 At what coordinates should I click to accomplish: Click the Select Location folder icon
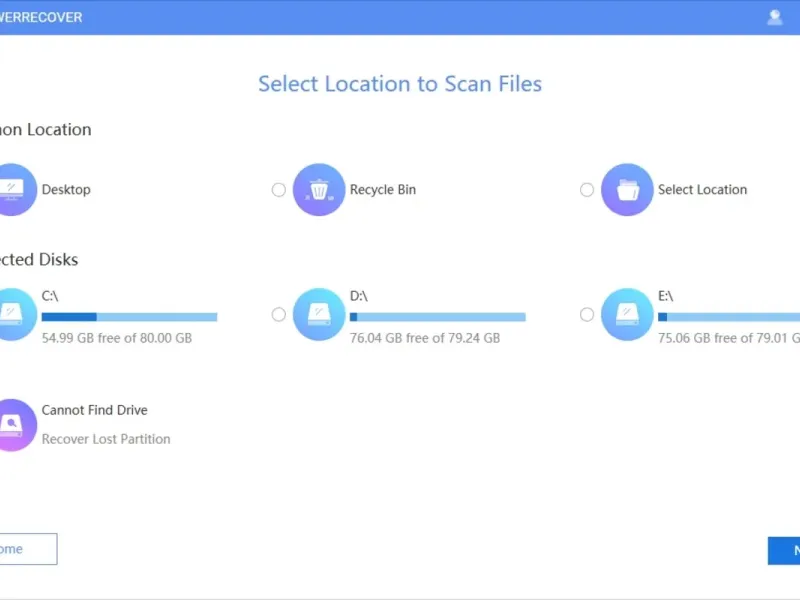(x=627, y=190)
